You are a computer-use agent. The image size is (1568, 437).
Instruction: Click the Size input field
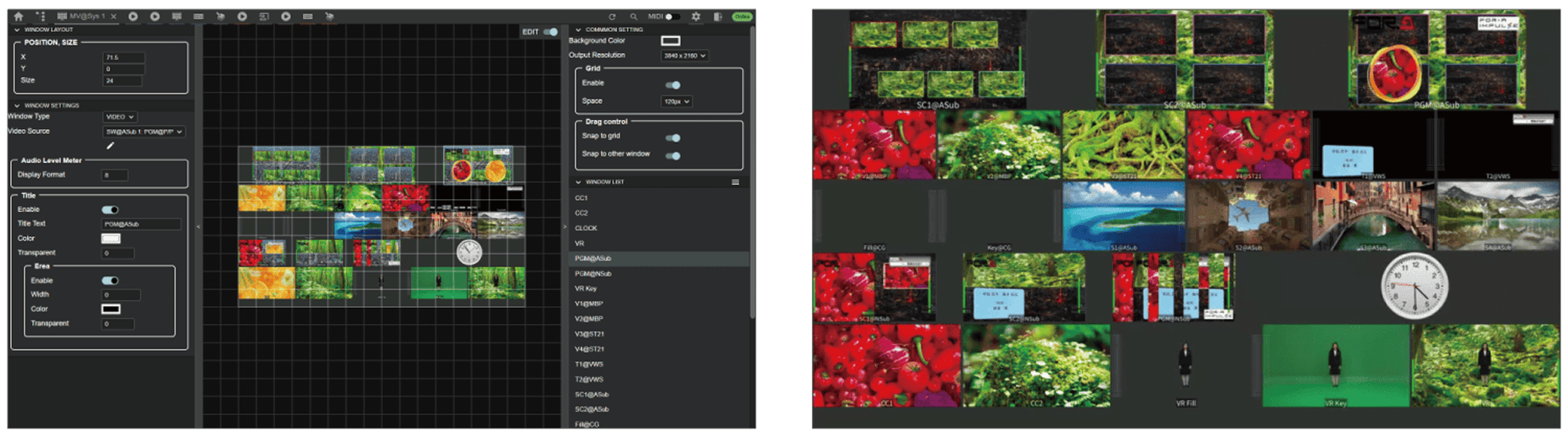[x=123, y=81]
